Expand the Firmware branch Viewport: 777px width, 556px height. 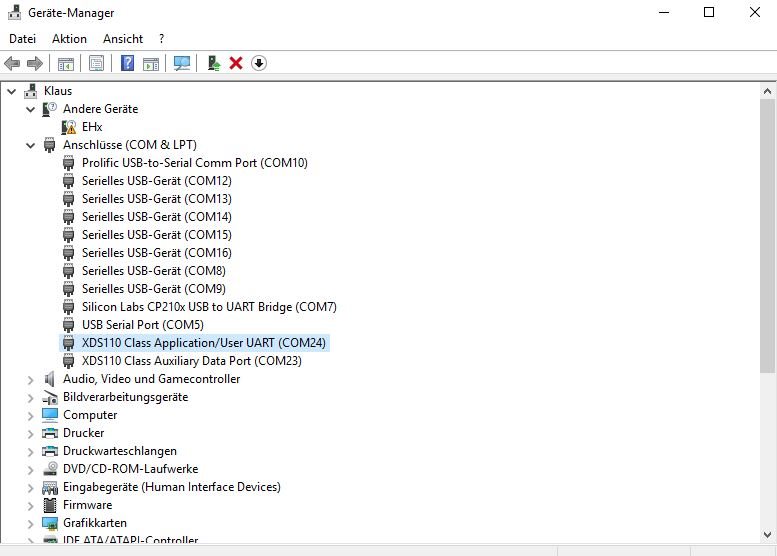[x=31, y=505]
